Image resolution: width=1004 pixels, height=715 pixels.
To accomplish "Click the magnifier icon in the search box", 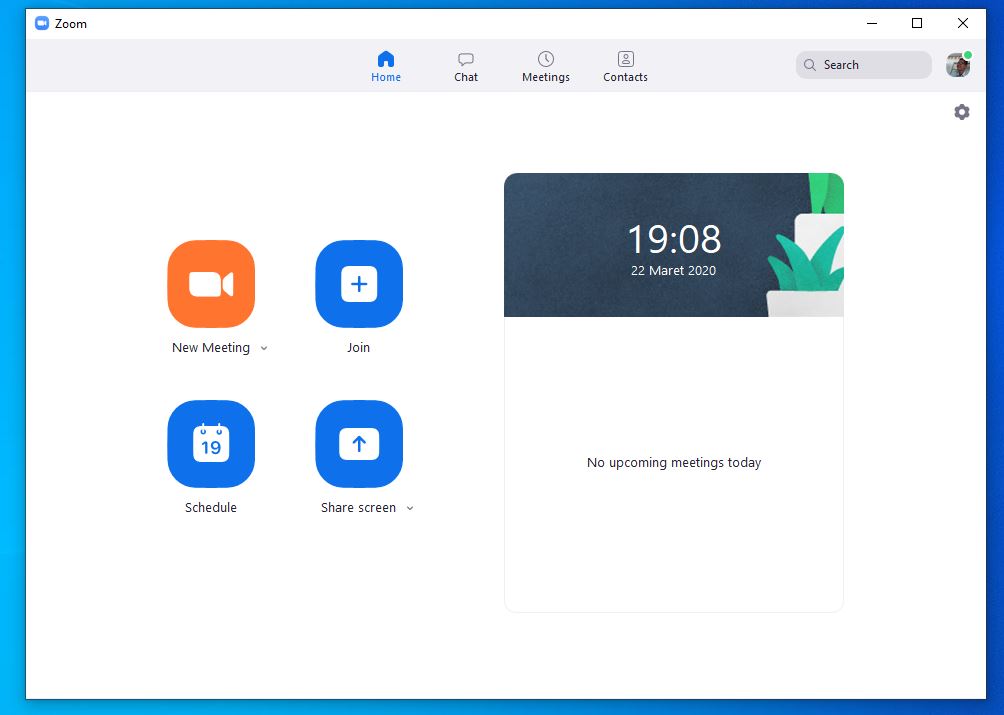I will coord(810,65).
